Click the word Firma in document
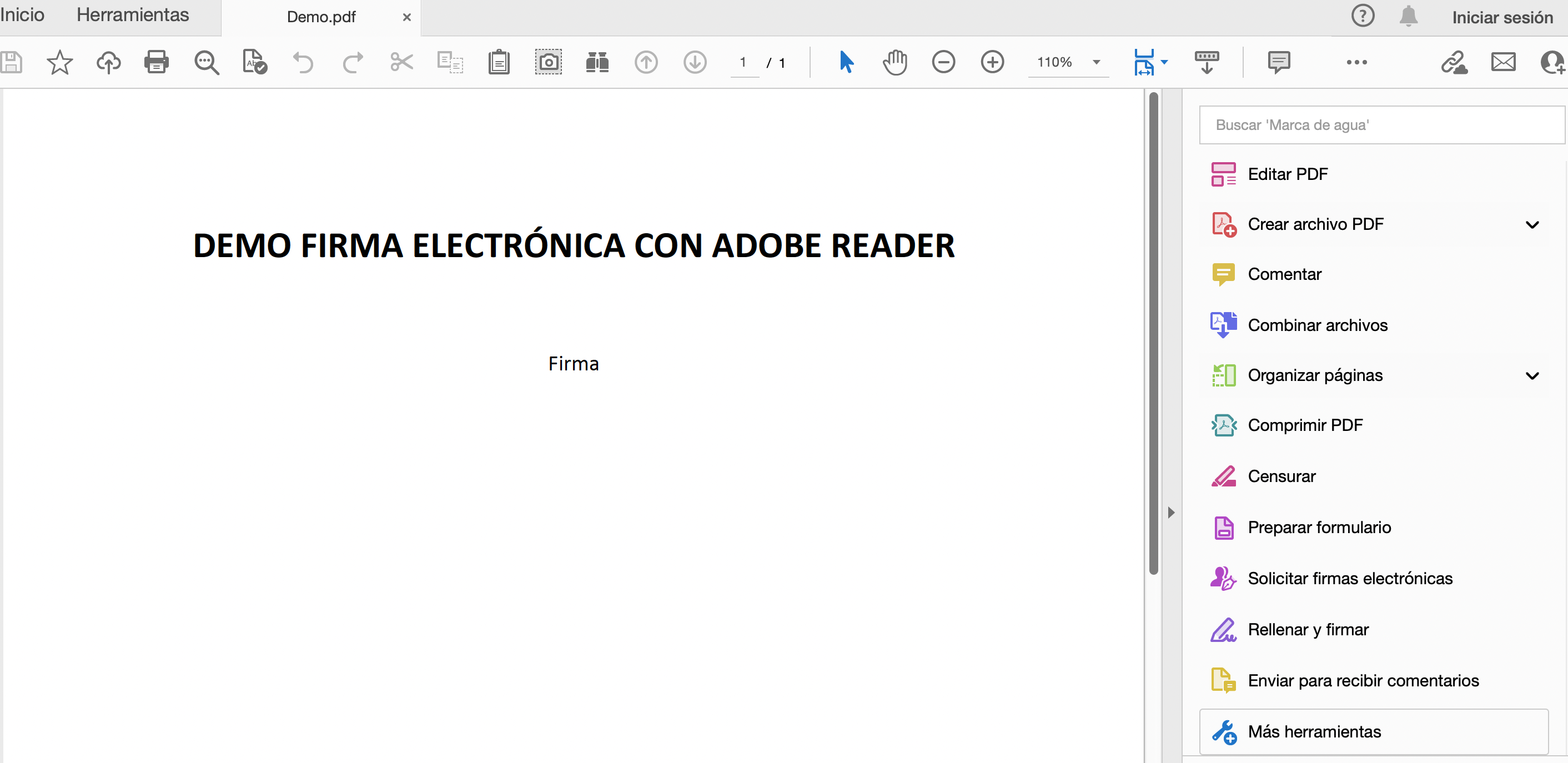The height and width of the screenshot is (763, 1568). click(x=574, y=364)
